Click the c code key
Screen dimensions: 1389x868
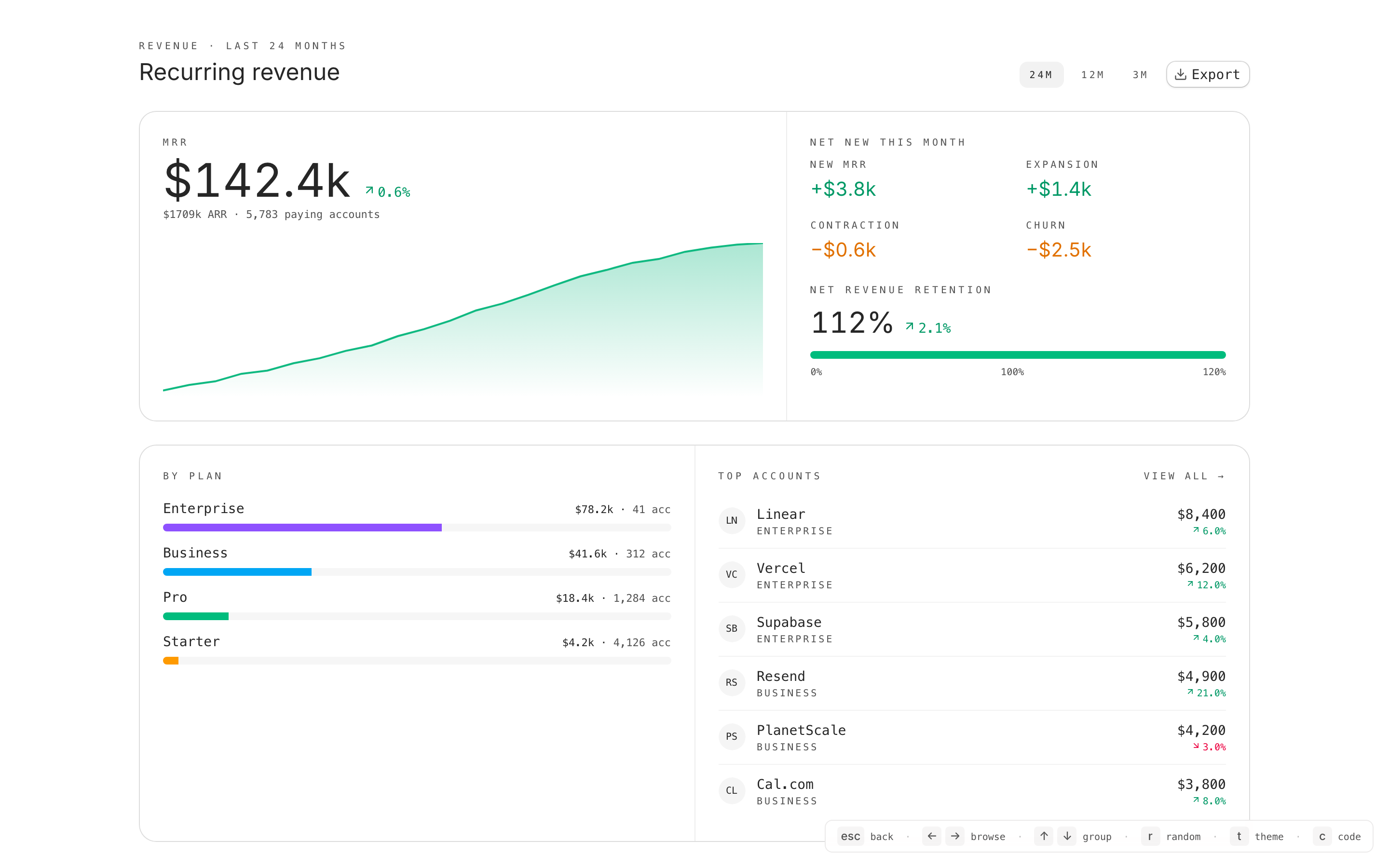click(1322, 837)
